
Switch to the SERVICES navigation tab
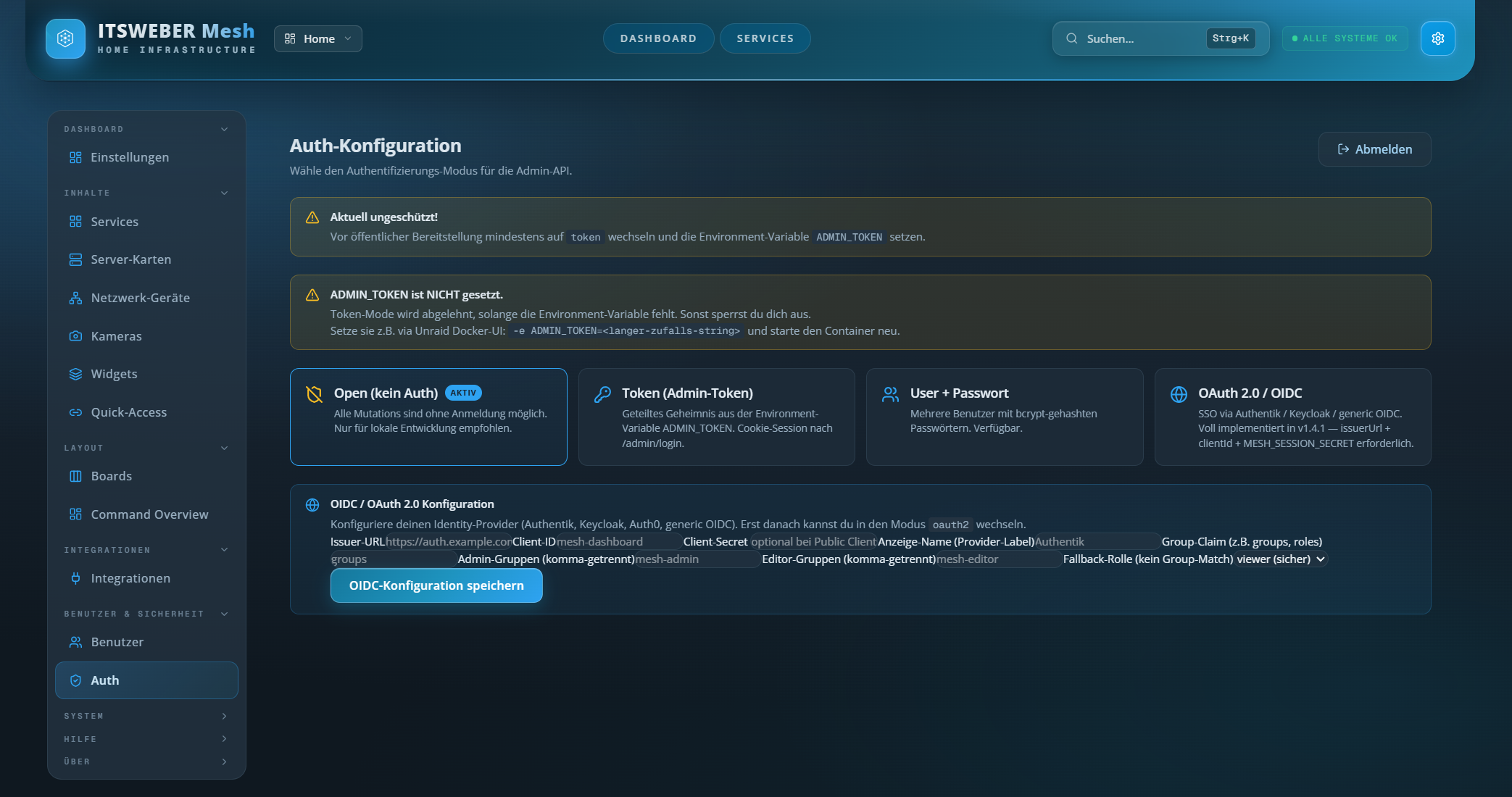coord(765,38)
